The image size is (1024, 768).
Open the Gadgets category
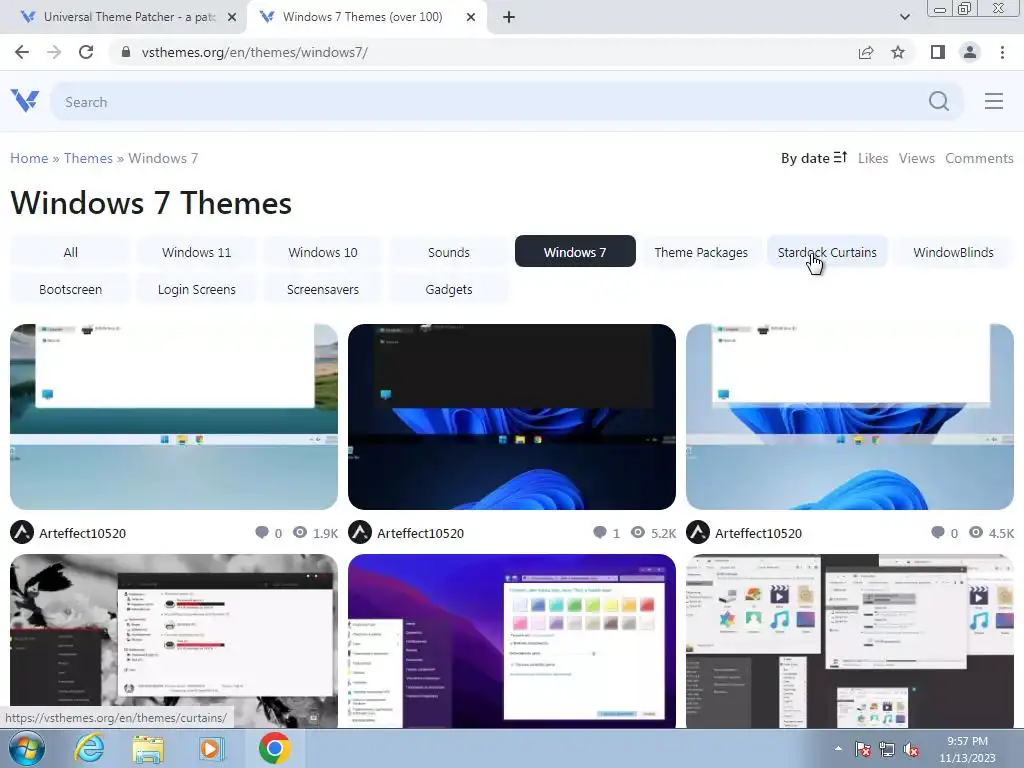tap(449, 289)
